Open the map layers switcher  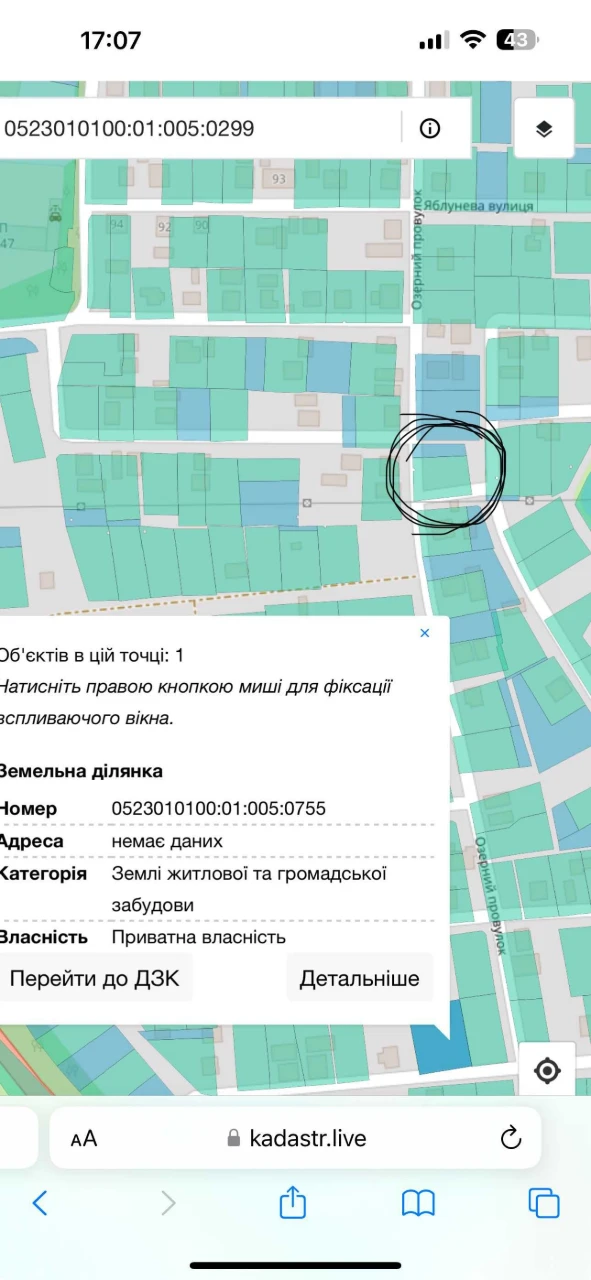[544, 128]
